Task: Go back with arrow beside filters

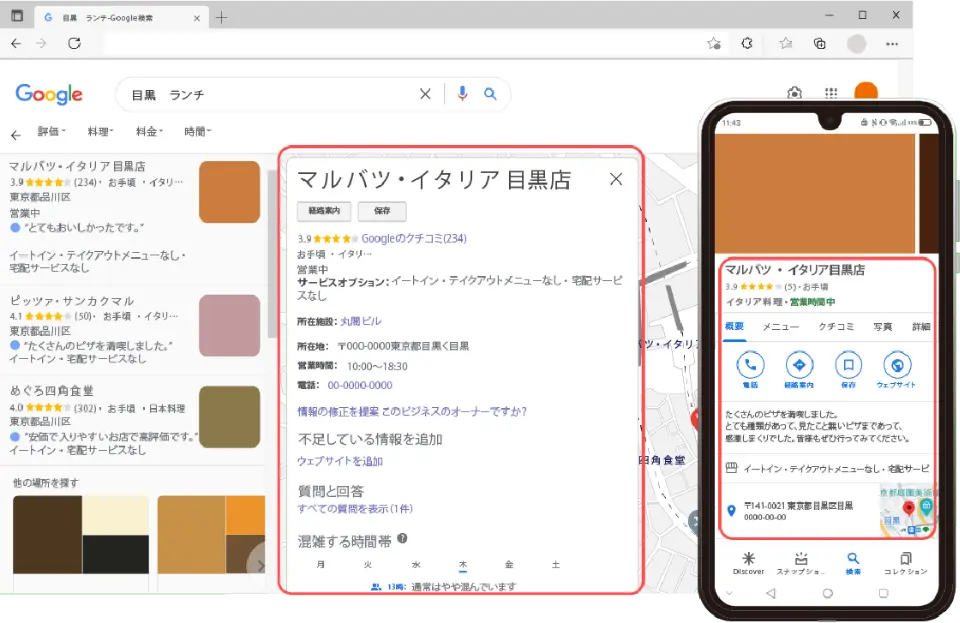Action: point(16,135)
